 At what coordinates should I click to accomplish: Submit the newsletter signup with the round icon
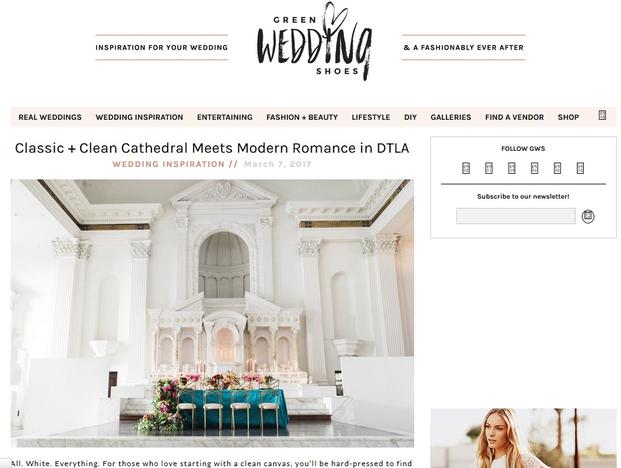588,216
